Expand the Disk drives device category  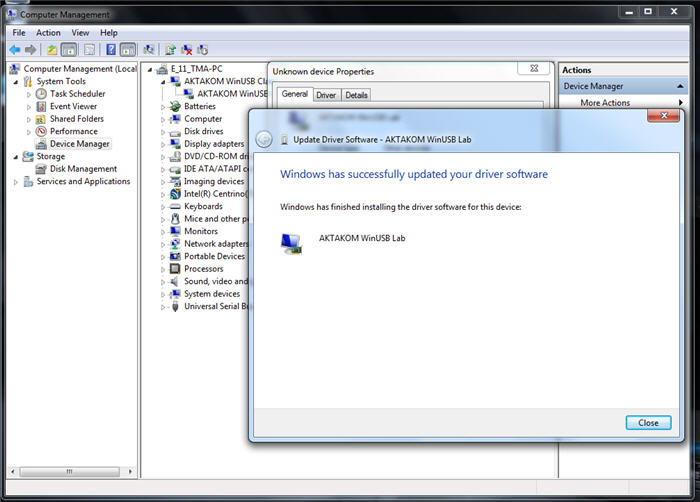click(x=163, y=132)
